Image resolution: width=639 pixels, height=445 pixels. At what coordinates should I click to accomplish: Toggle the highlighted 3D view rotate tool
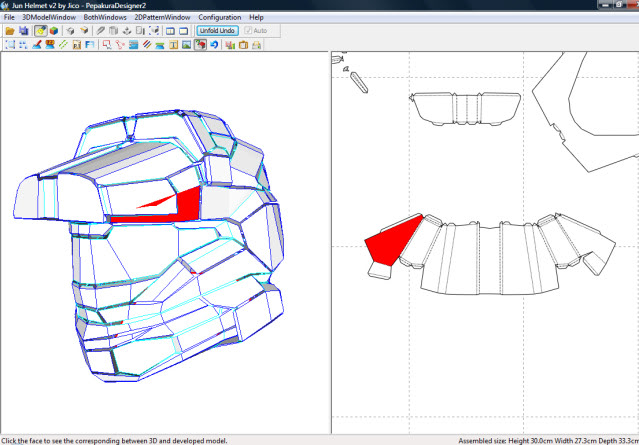click(40, 31)
